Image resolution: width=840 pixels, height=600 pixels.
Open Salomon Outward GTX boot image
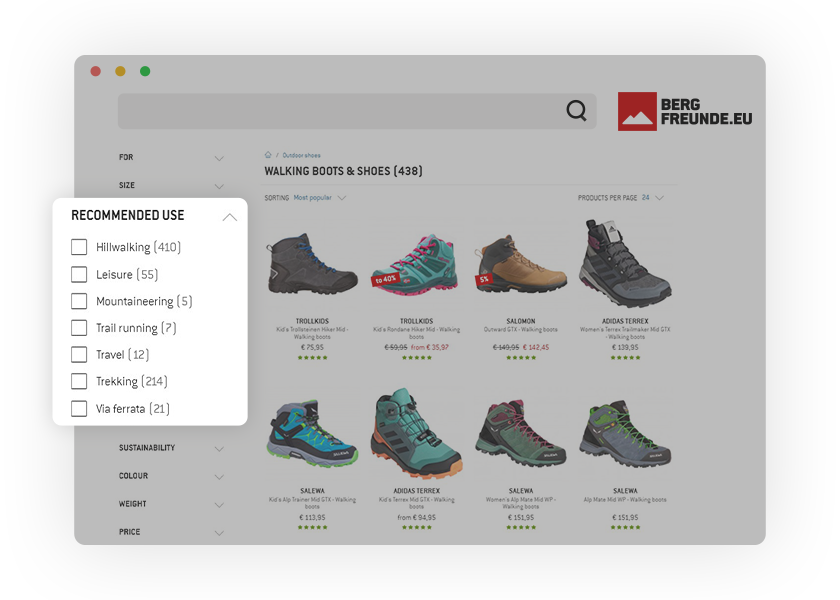point(520,265)
